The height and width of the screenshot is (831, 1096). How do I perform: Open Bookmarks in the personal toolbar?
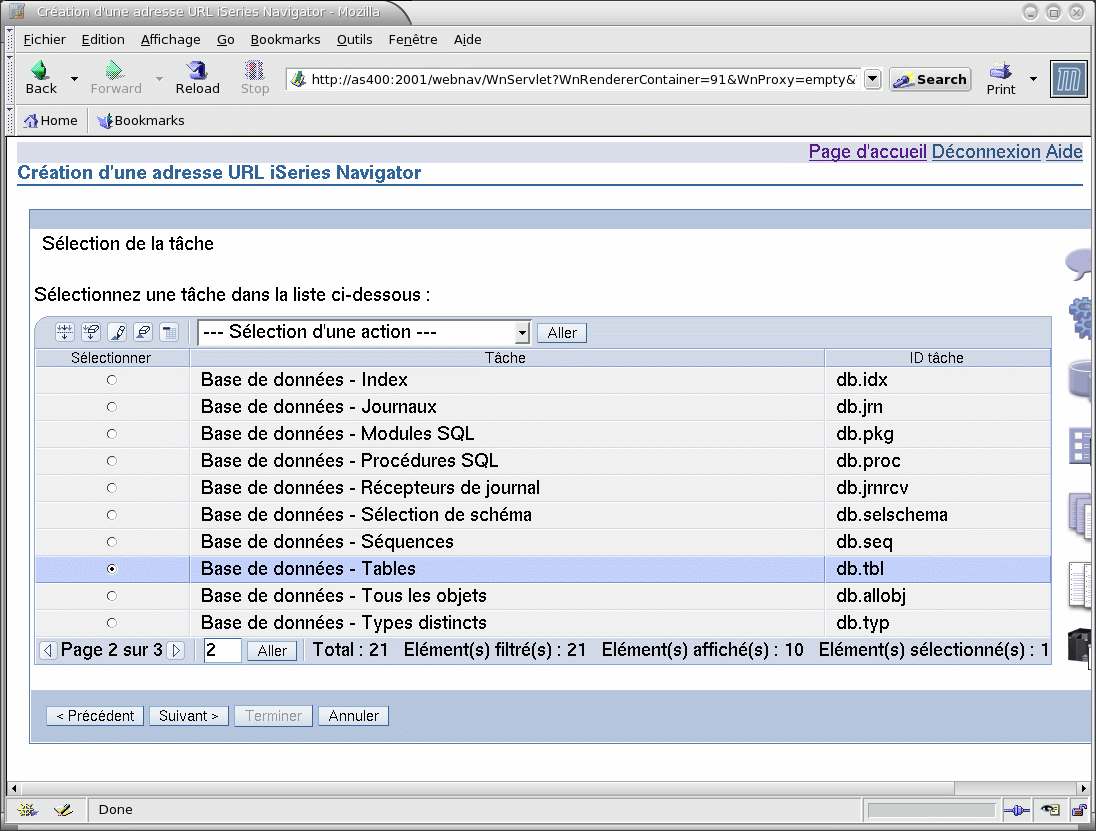click(x=141, y=121)
